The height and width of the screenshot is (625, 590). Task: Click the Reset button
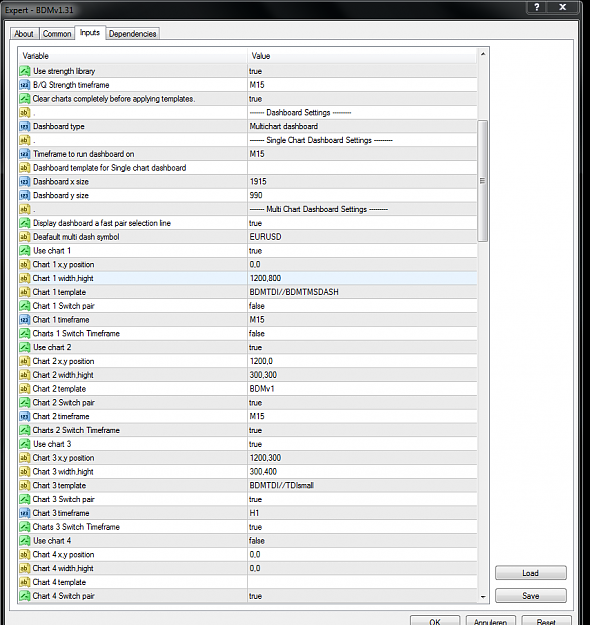click(x=546, y=621)
